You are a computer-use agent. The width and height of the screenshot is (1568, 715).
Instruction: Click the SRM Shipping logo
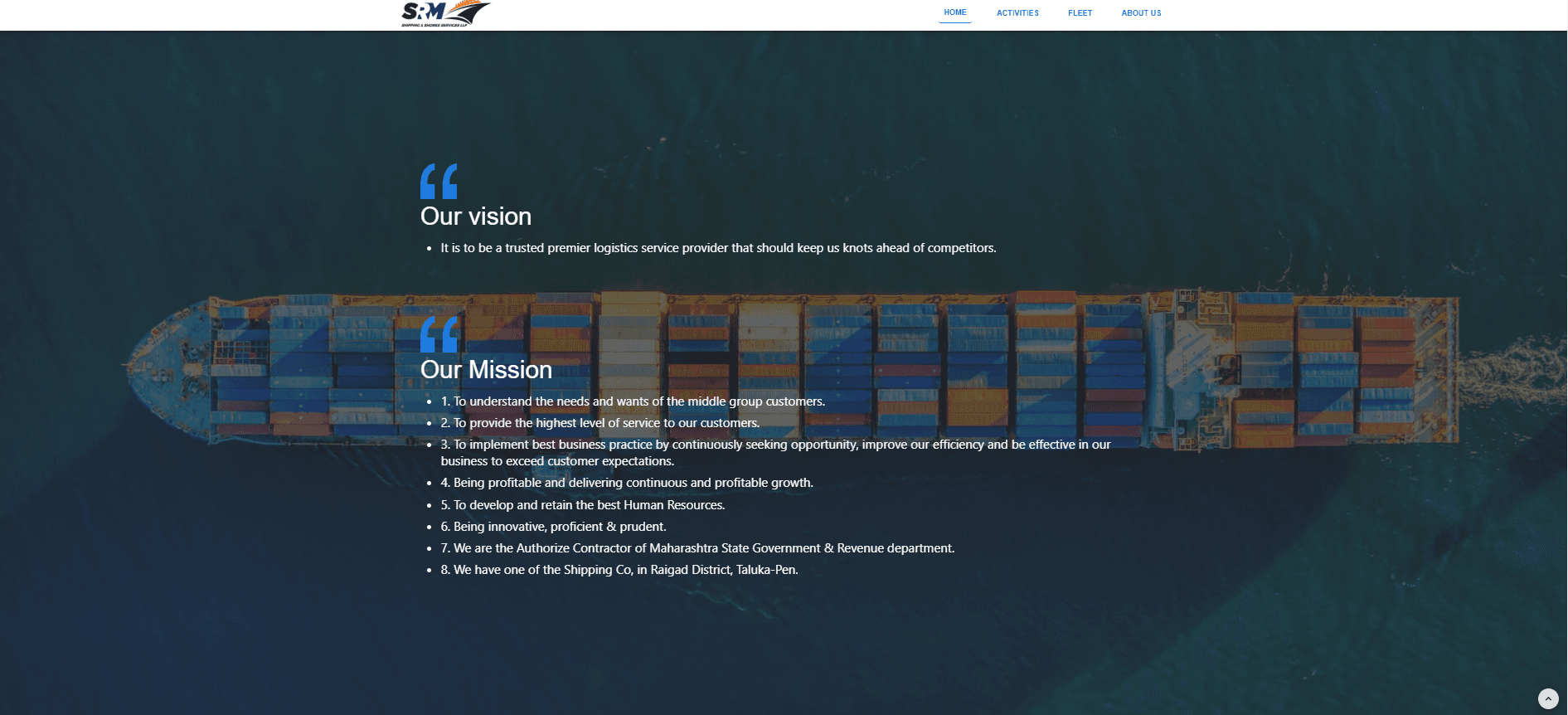(445, 14)
